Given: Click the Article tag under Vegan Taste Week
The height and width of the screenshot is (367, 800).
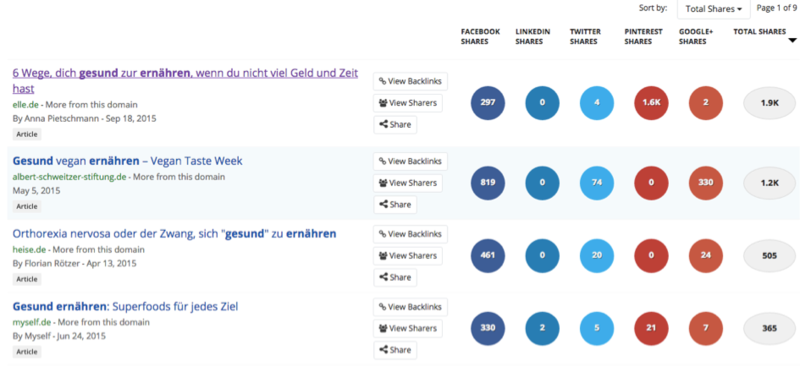Looking at the screenshot, I should [x=27, y=207].
